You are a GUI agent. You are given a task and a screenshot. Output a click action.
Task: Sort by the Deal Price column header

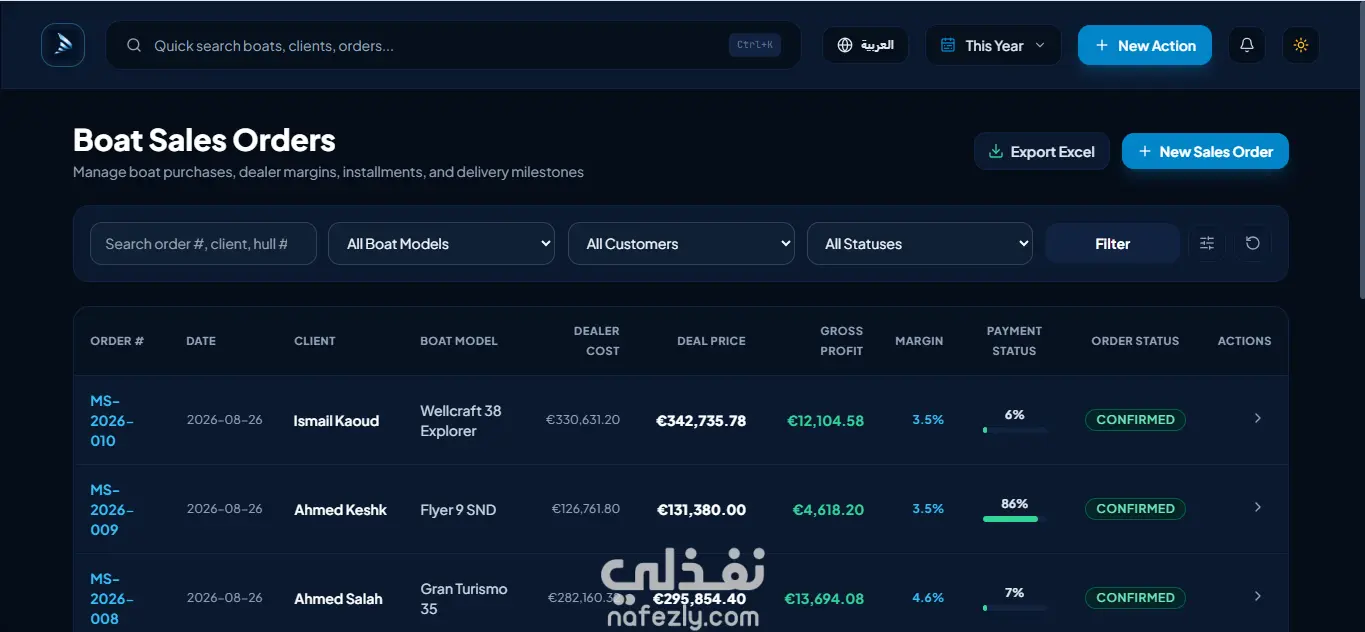tap(711, 341)
